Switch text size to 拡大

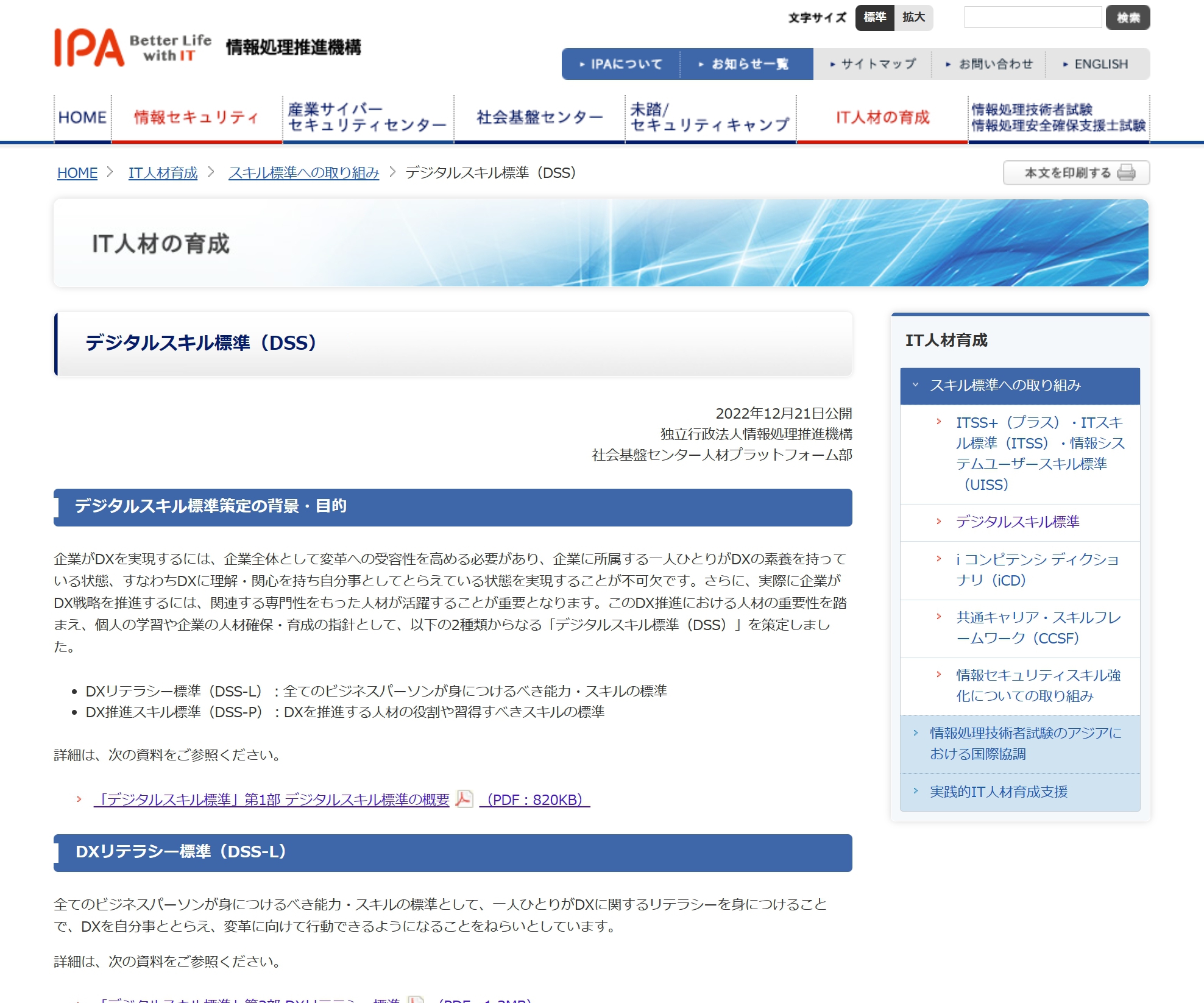tap(912, 18)
